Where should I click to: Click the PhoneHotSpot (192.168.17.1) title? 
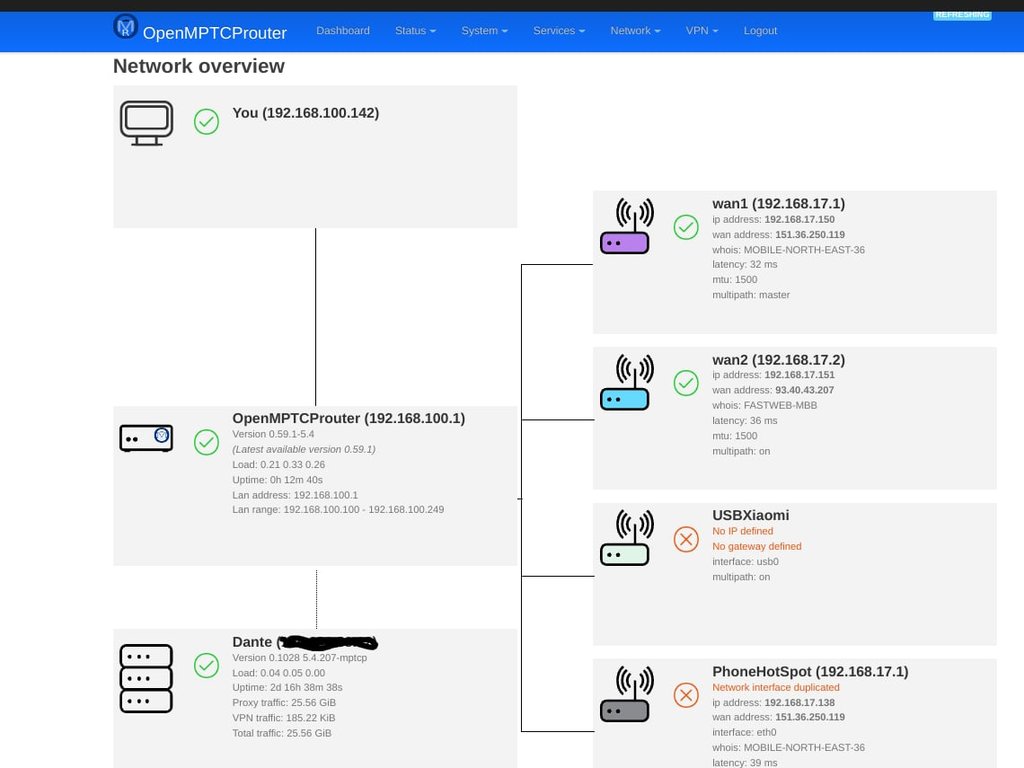click(x=810, y=672)
